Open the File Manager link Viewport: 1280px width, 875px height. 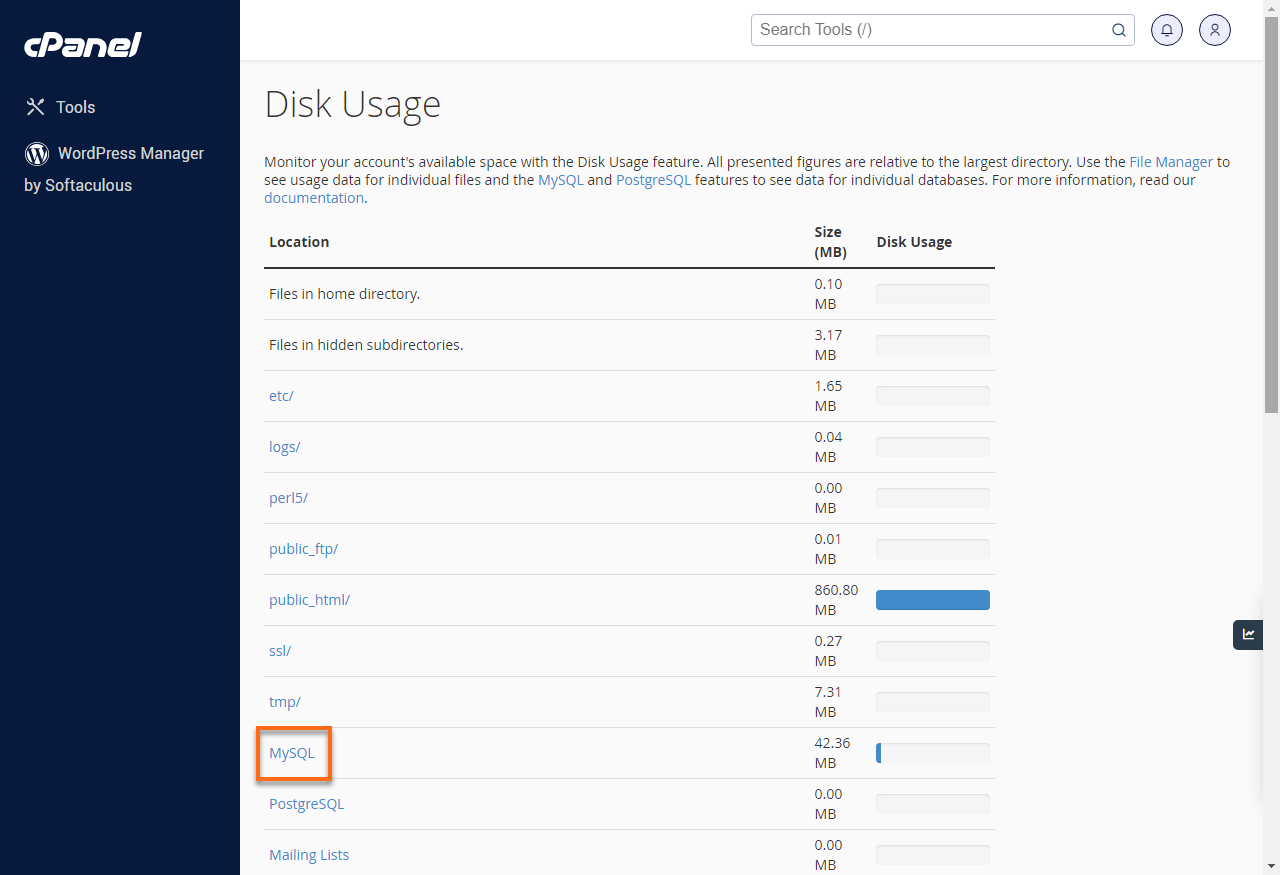[x=1170, y=161]
